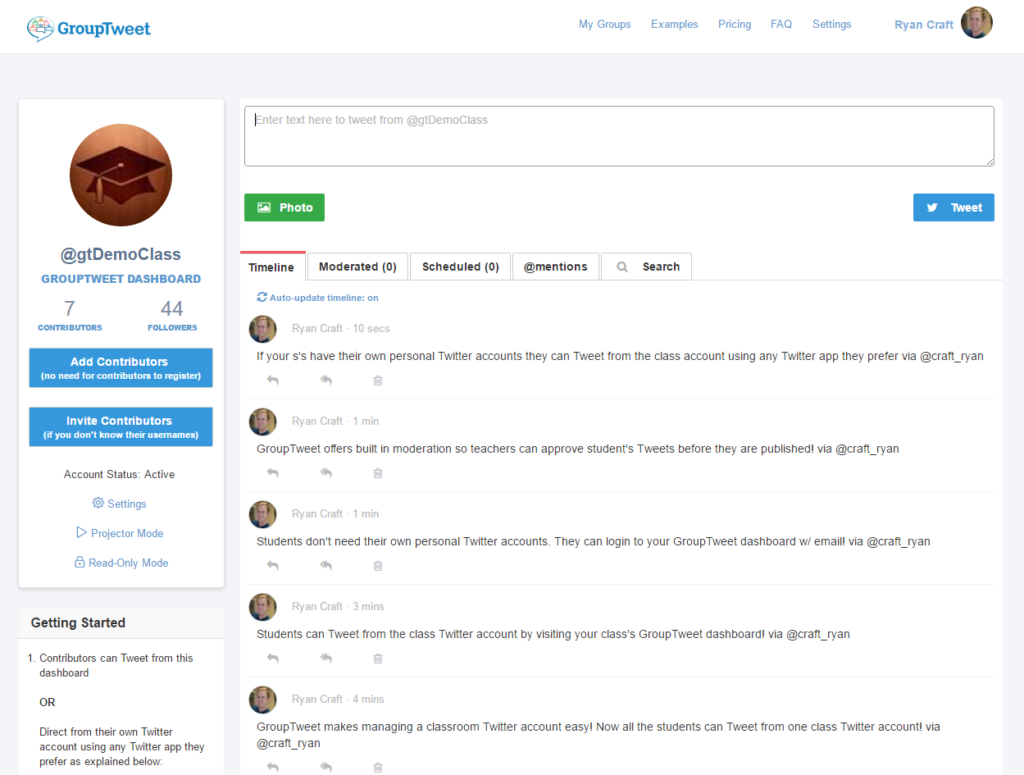The image size is (1024, 775).
Task: Retweet the 10 secs tweet
Action: 326,380
